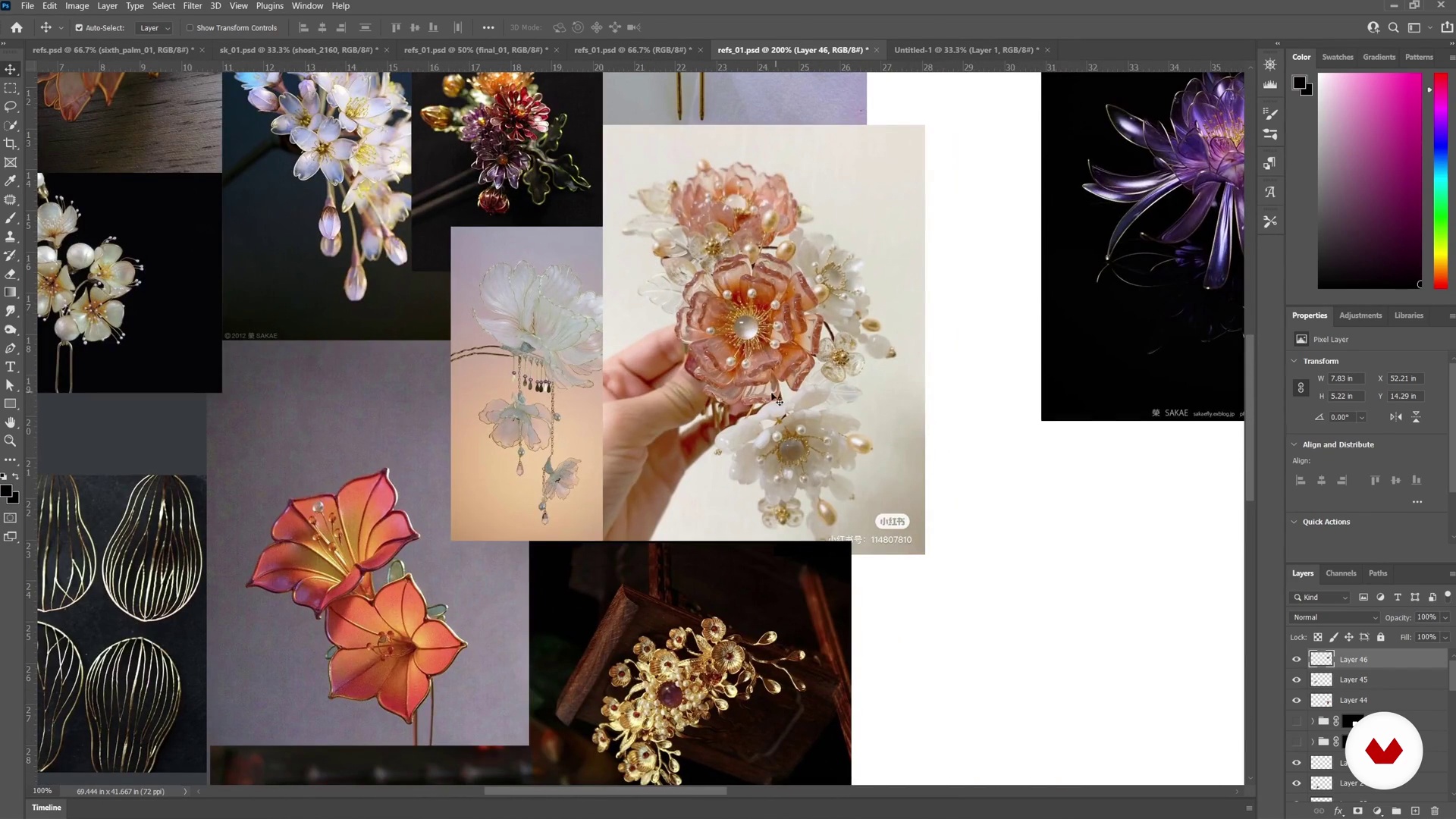Click the W width field 7.83 in
Screen dimensions: 1456x819
(x=1347, y=378)
